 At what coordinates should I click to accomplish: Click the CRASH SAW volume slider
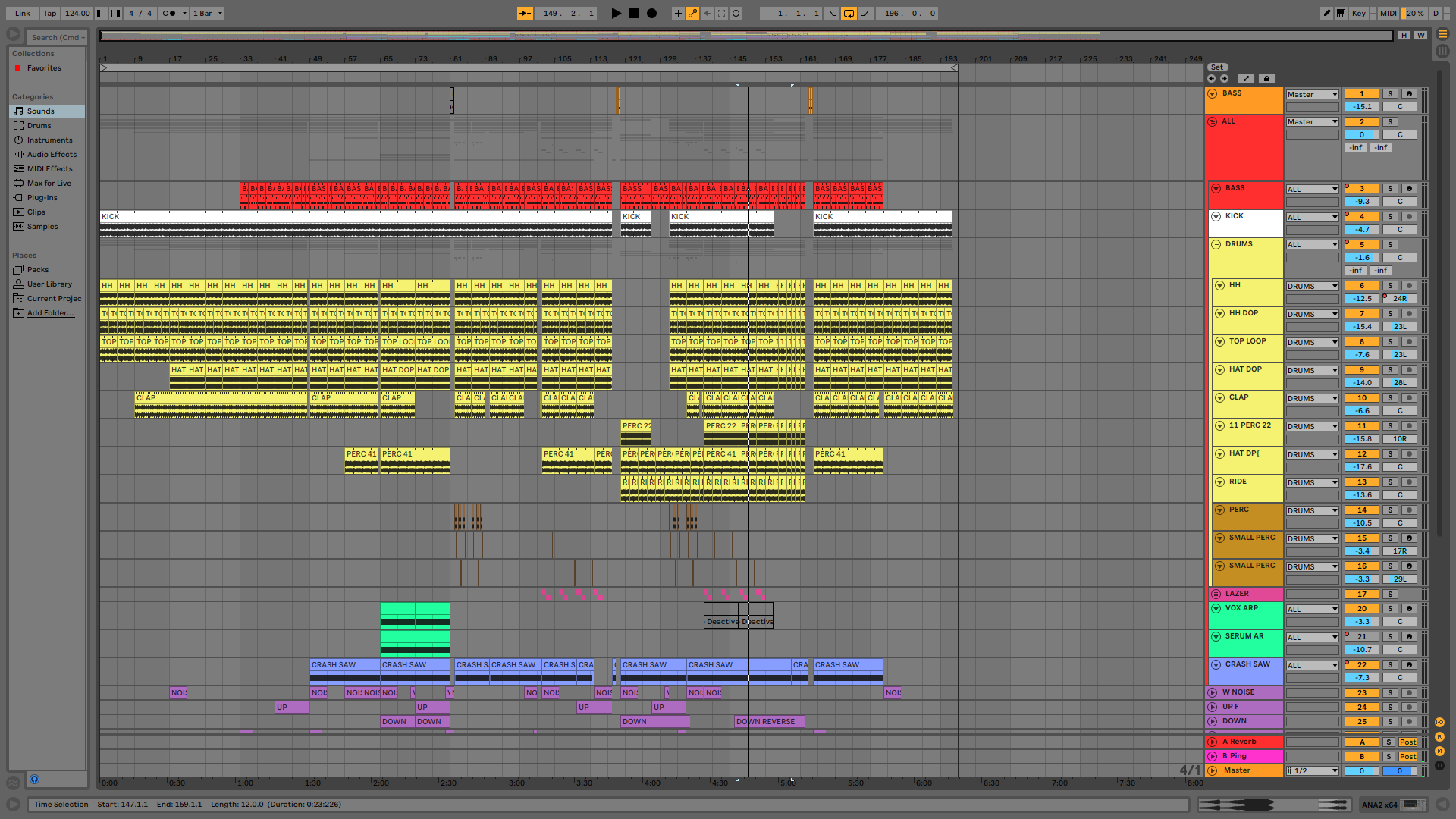[x=1362, y=678]
